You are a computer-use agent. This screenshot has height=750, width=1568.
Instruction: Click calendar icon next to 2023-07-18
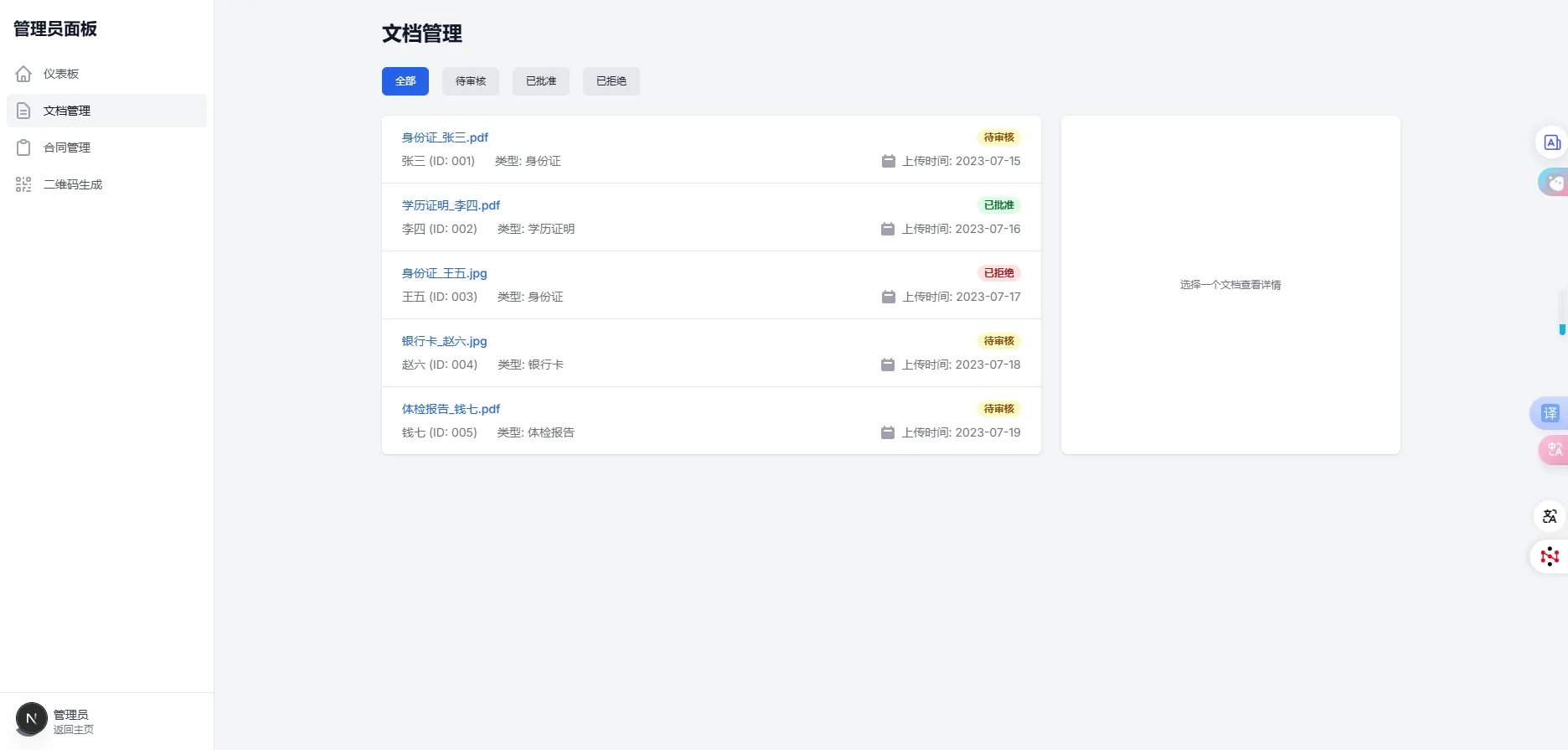tap(888, 365)
